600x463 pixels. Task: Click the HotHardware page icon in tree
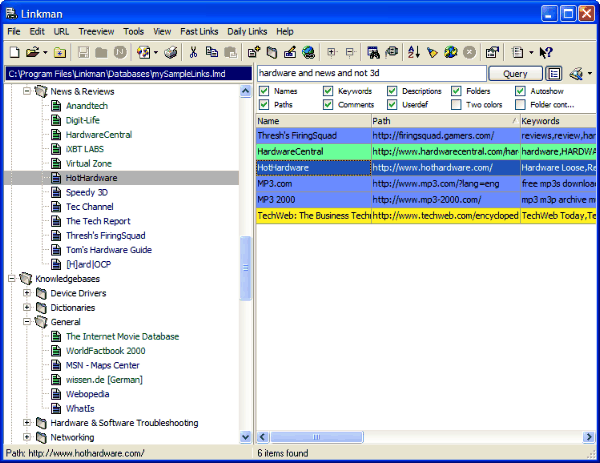[x=56, y=178]
